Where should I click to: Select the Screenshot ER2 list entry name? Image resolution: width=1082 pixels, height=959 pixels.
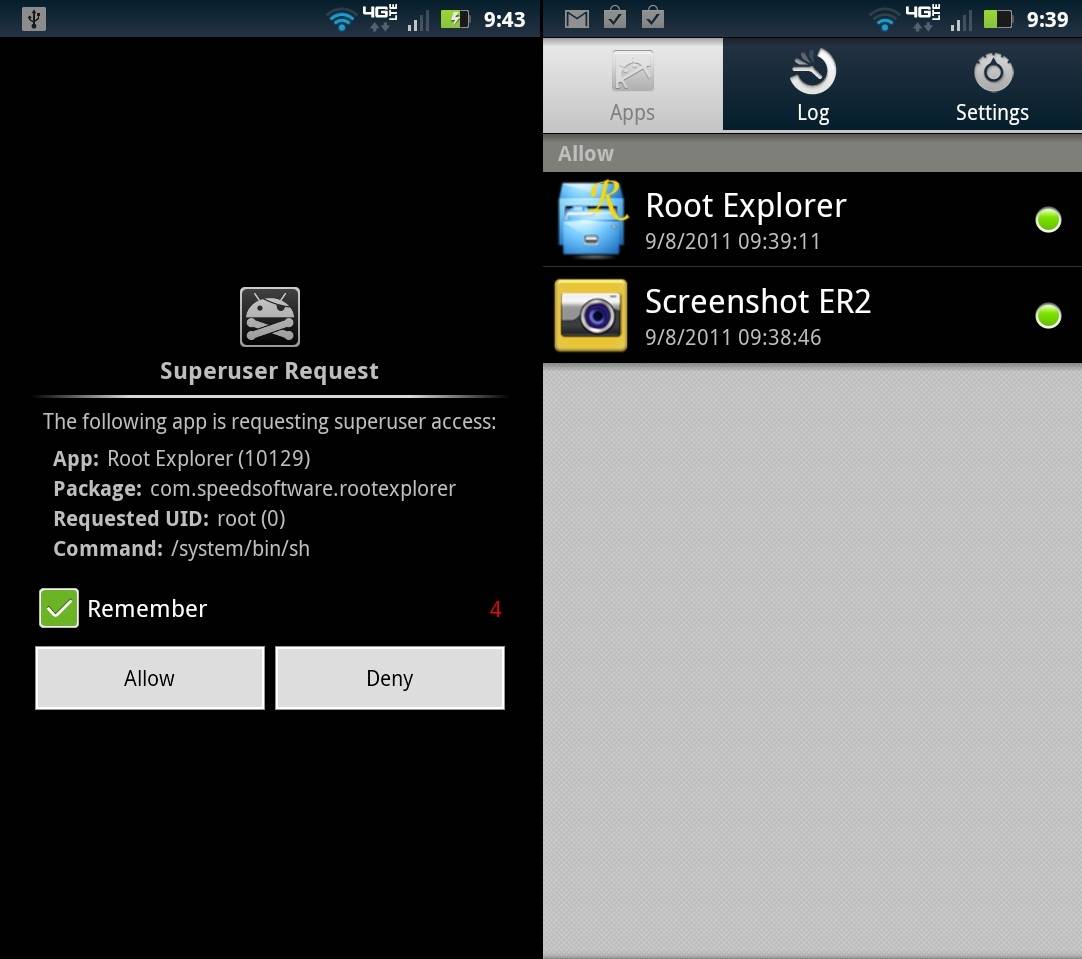coord(758,301)
